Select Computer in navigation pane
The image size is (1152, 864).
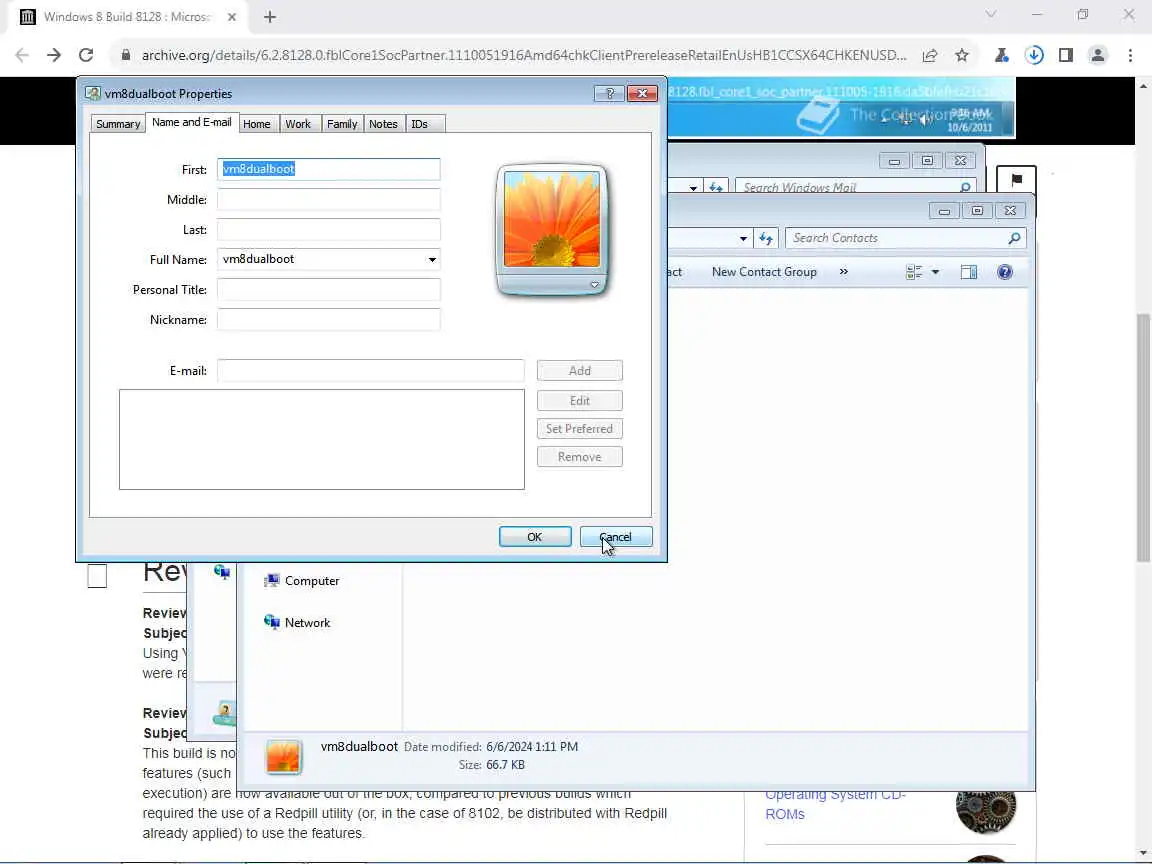click(302, 580)
